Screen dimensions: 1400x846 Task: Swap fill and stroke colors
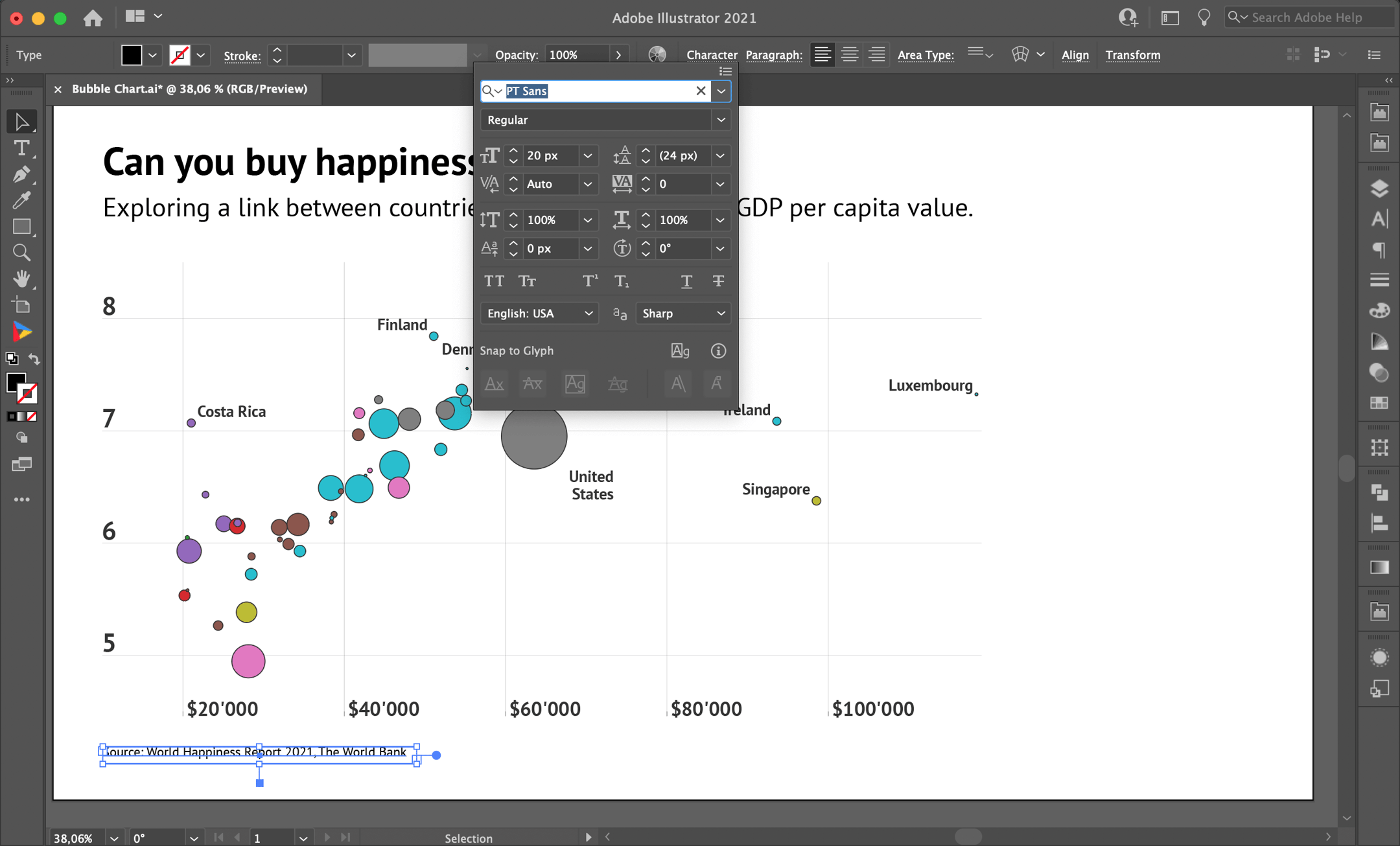(35, 359)
